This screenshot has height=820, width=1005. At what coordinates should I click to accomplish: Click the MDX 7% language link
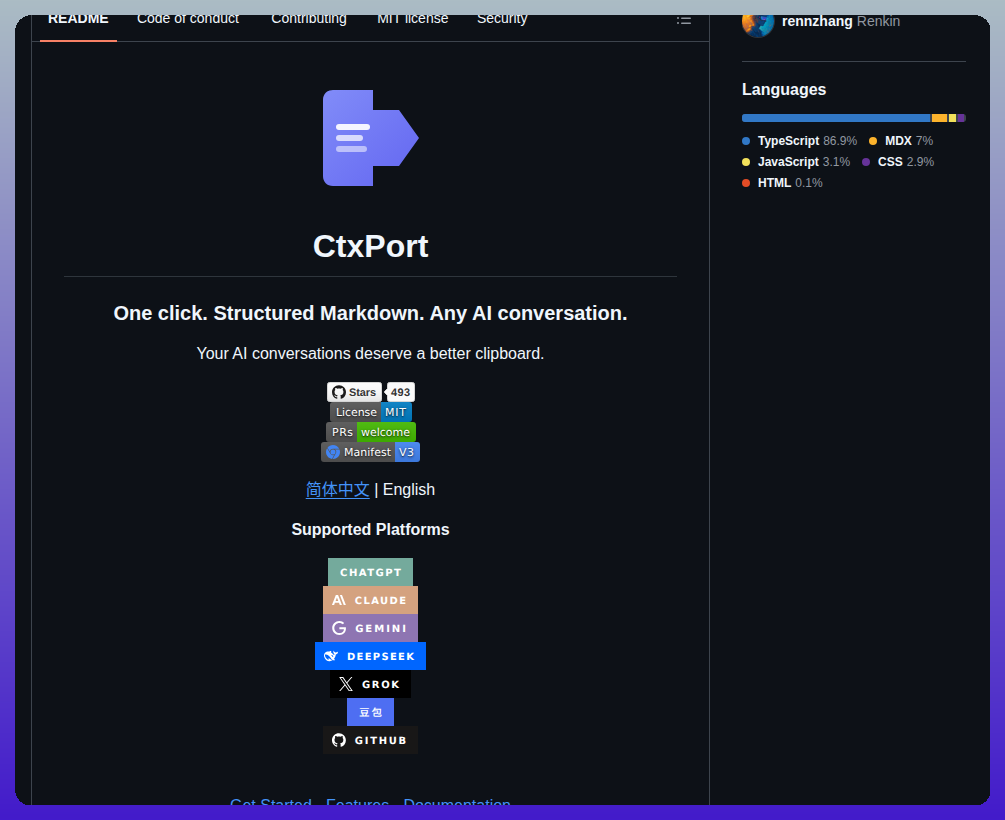pos(901,140)
